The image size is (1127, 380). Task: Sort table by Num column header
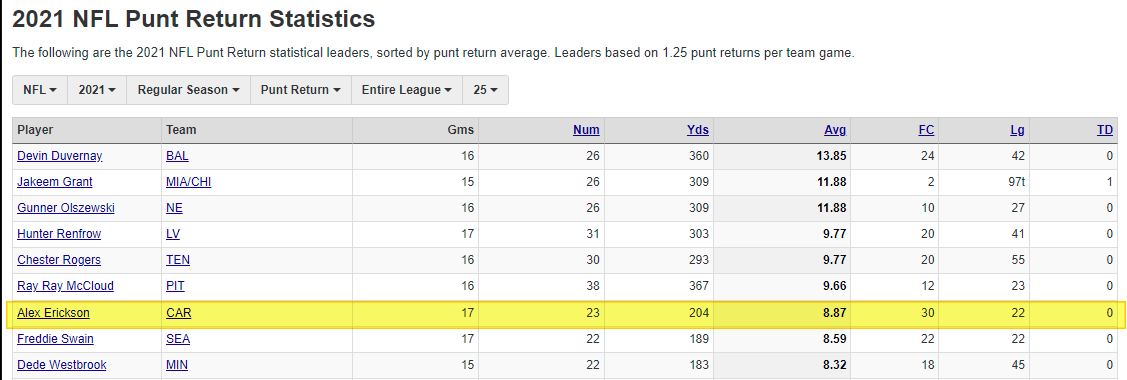(x=586, y=130)
